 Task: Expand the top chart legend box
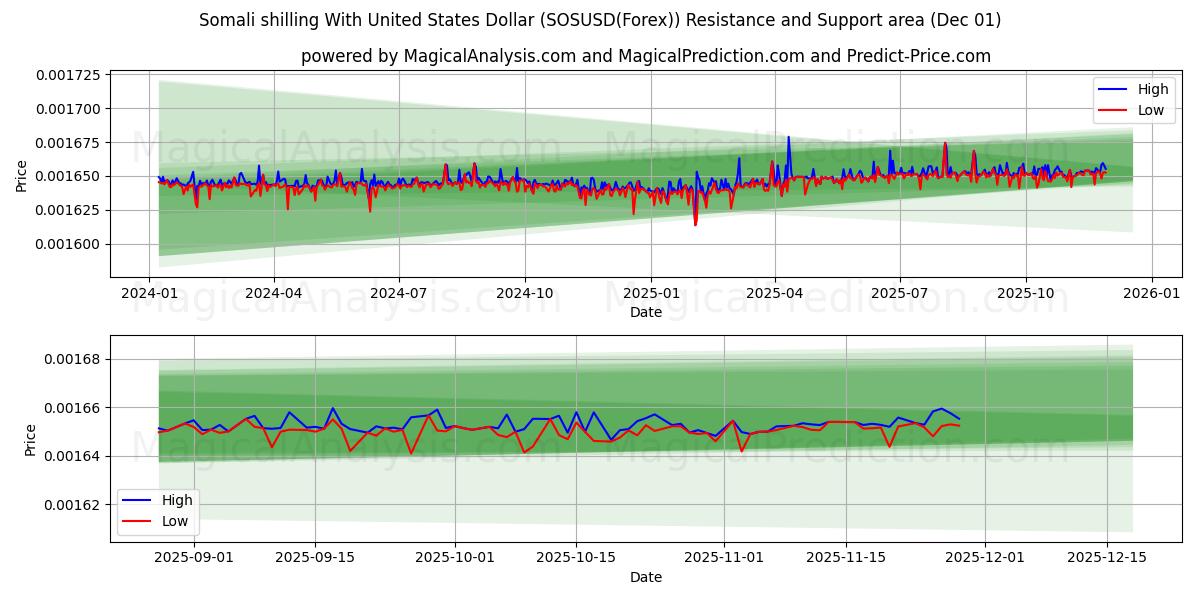point(1135,99)
